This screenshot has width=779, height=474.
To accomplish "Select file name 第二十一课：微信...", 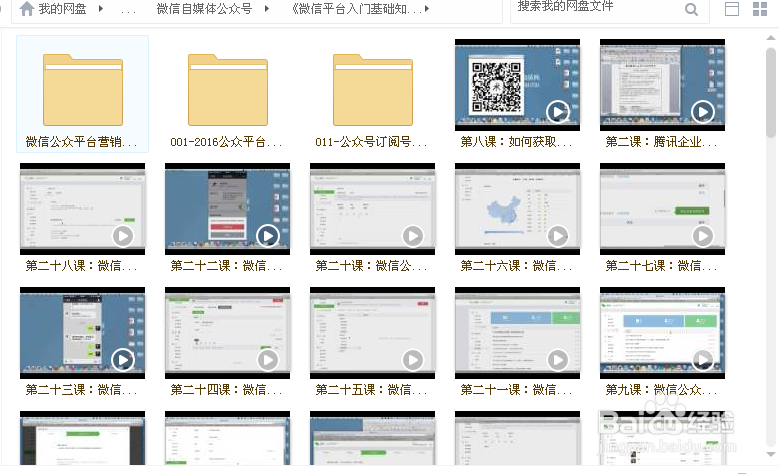I will tap(516, 390).
